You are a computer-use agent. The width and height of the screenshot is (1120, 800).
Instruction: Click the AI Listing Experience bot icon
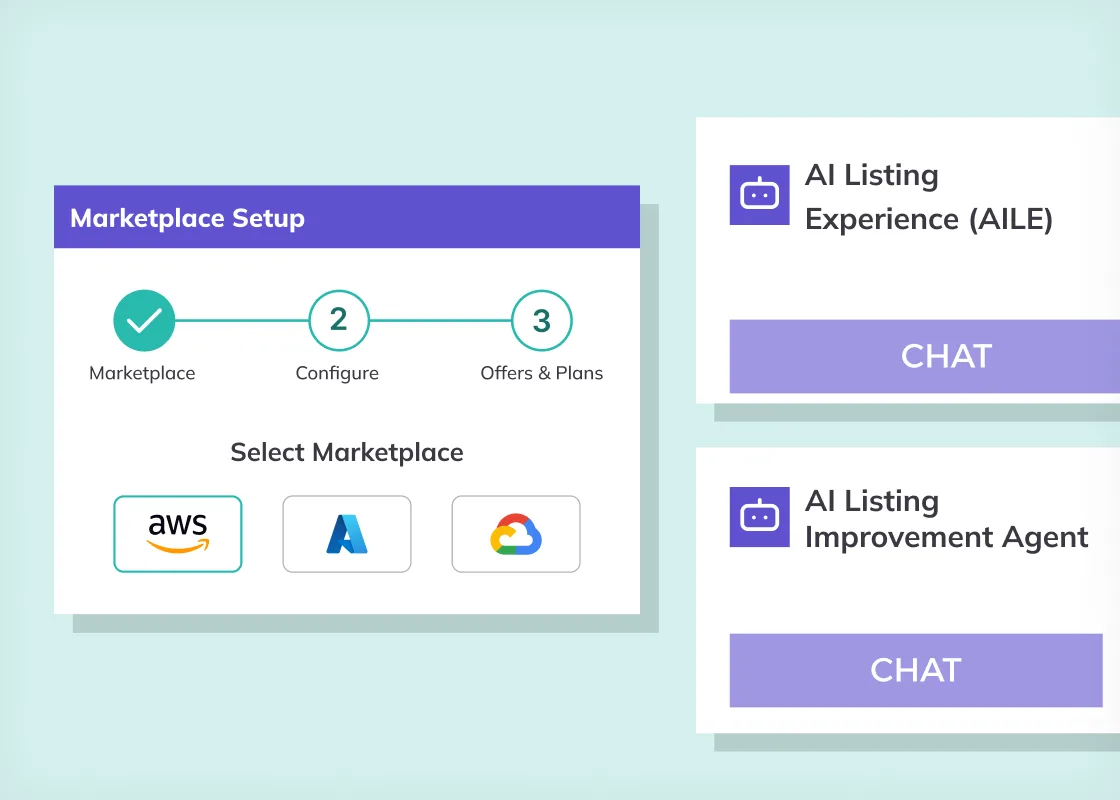click(759, 195)
